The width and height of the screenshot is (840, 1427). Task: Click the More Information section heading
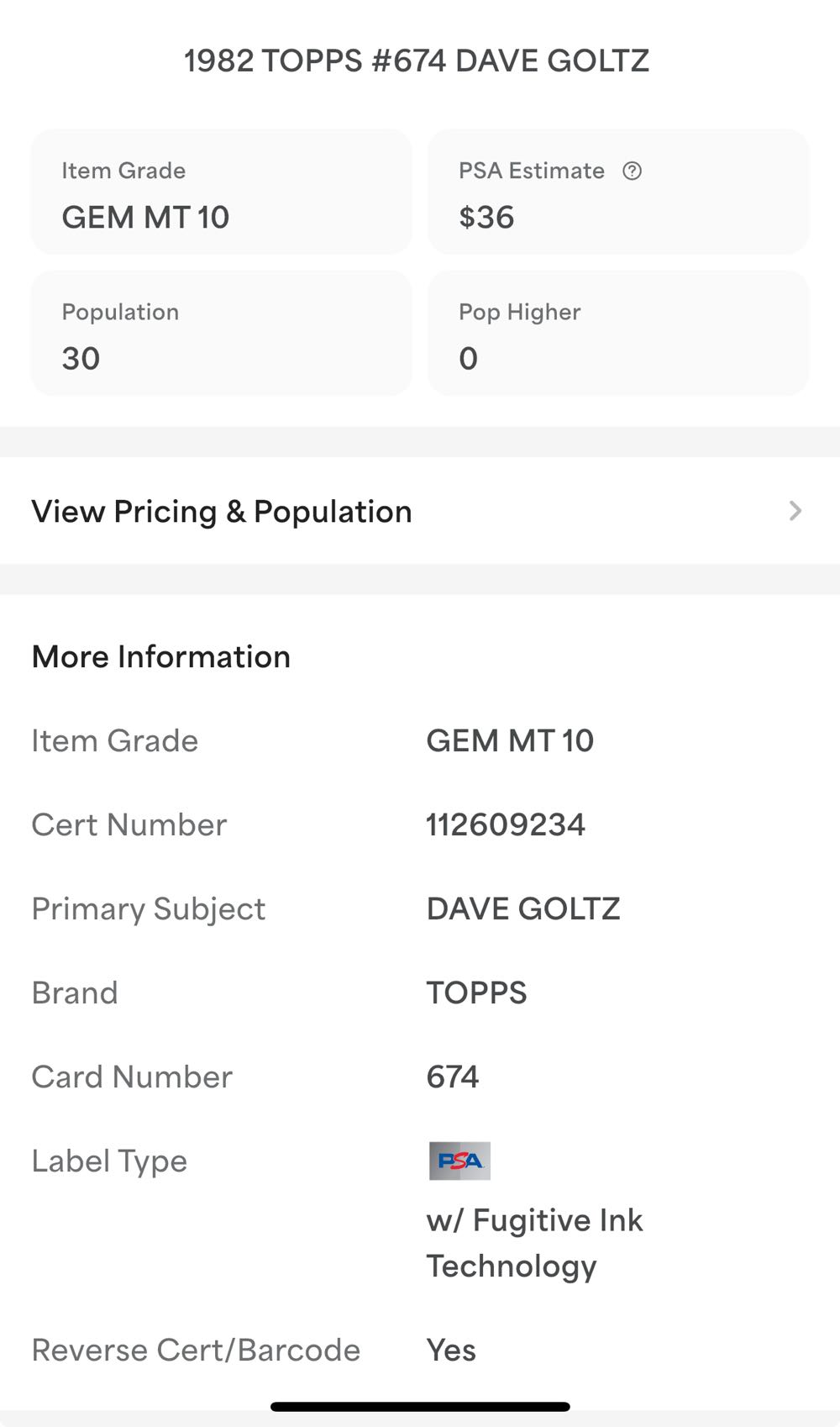(161, 656)
